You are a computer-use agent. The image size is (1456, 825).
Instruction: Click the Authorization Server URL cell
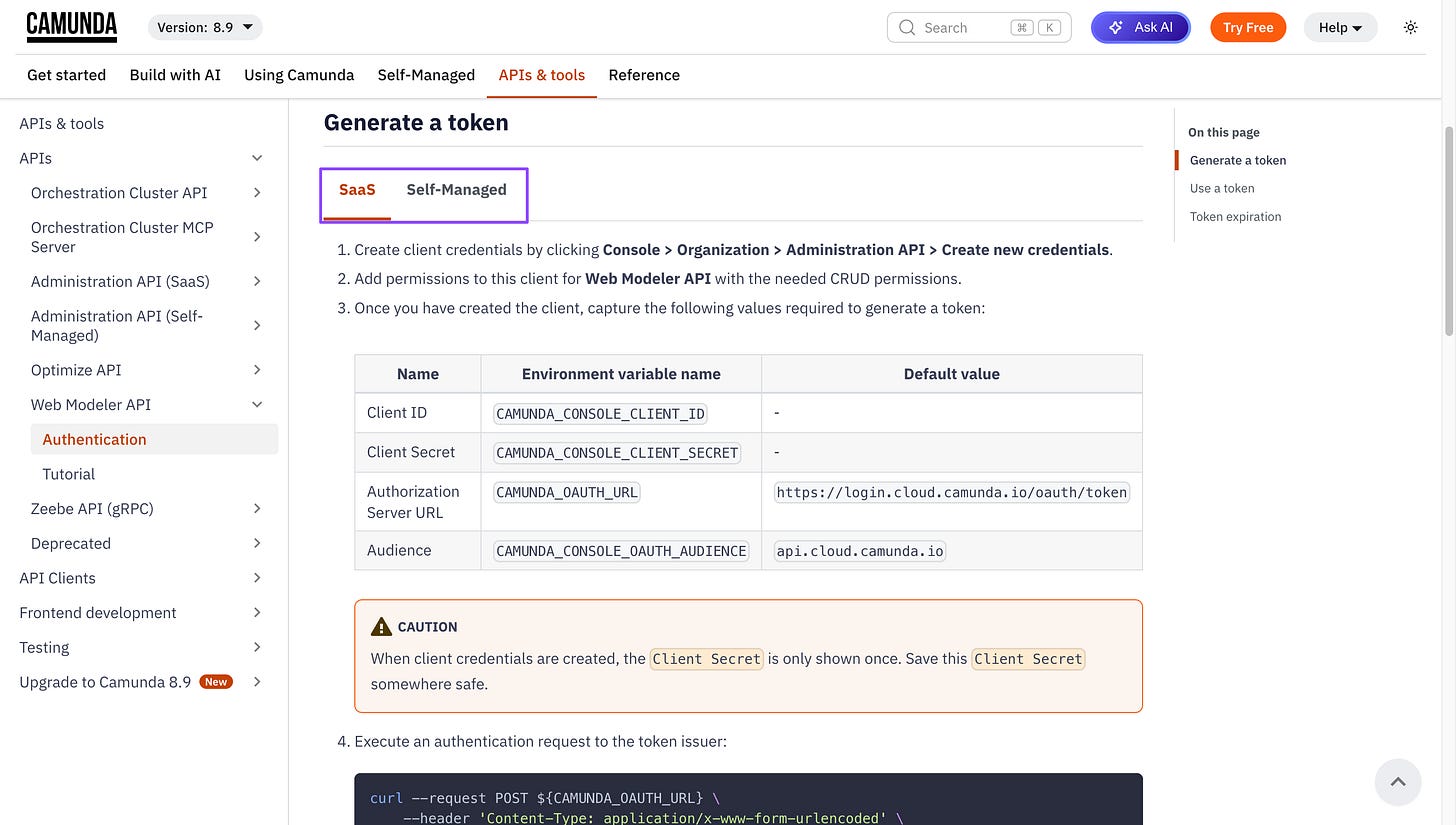418,502
